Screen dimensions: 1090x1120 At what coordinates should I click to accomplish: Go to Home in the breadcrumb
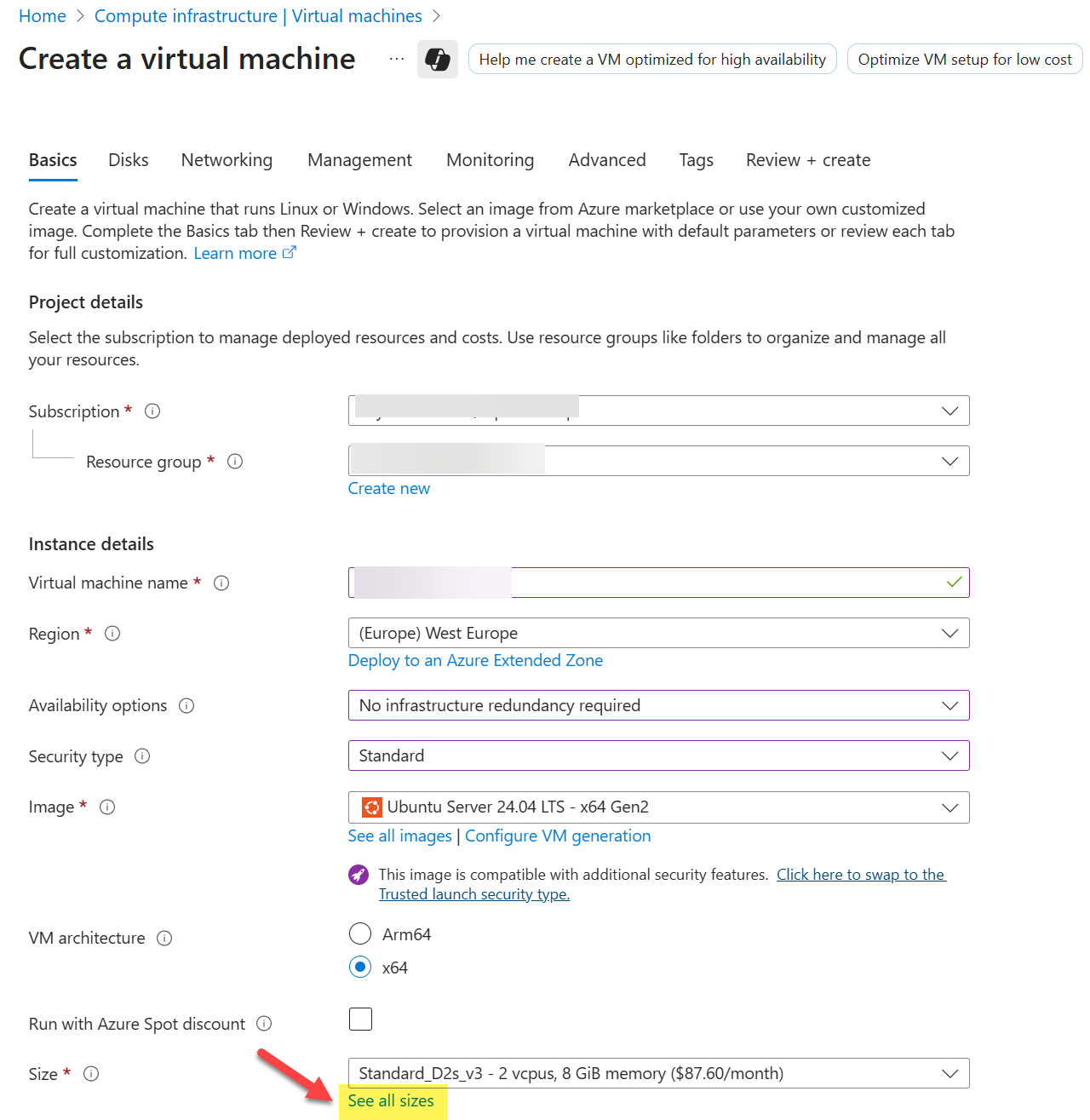(x=43, y=16)
